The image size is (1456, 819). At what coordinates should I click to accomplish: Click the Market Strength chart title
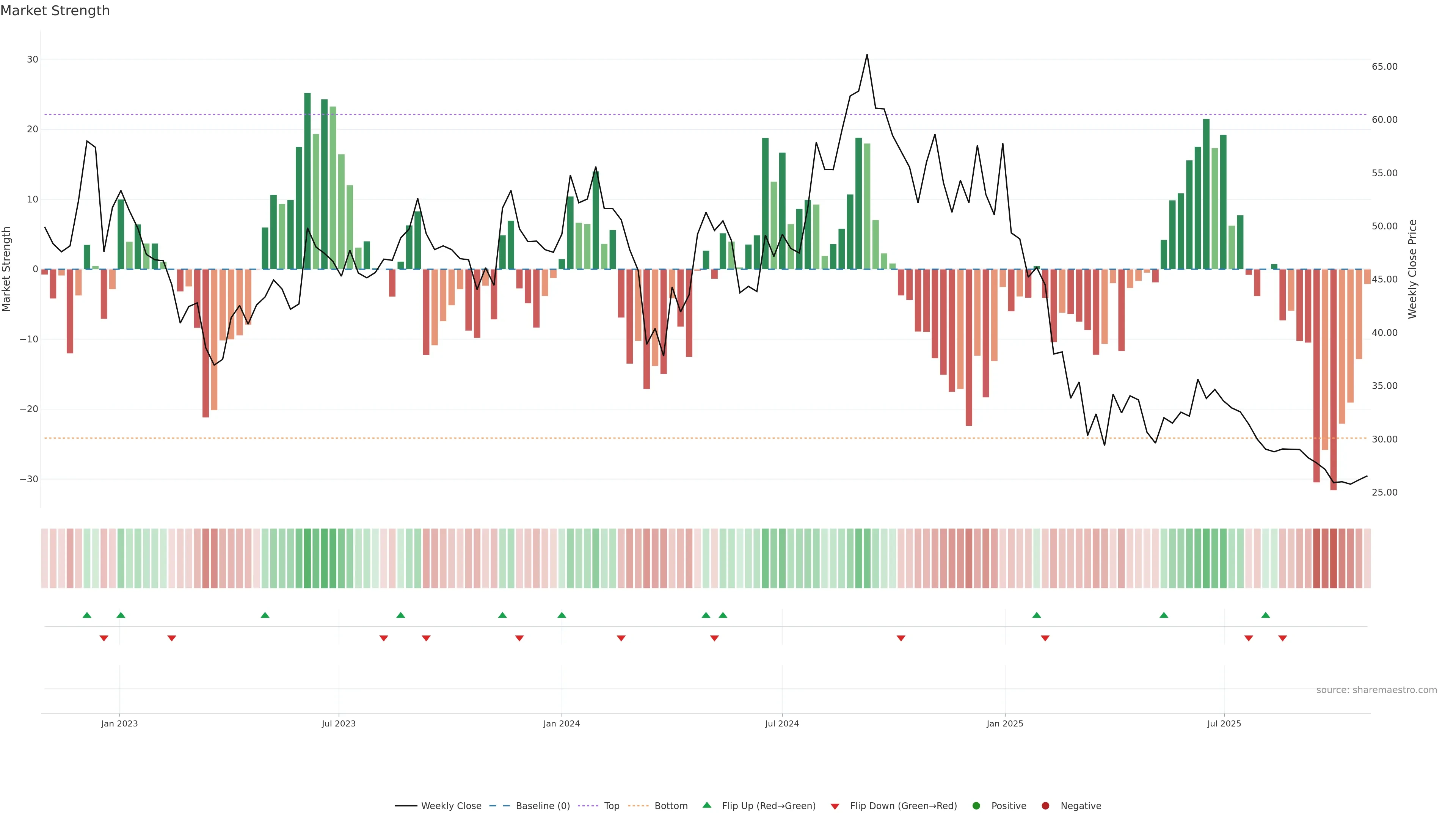(55, 11)
